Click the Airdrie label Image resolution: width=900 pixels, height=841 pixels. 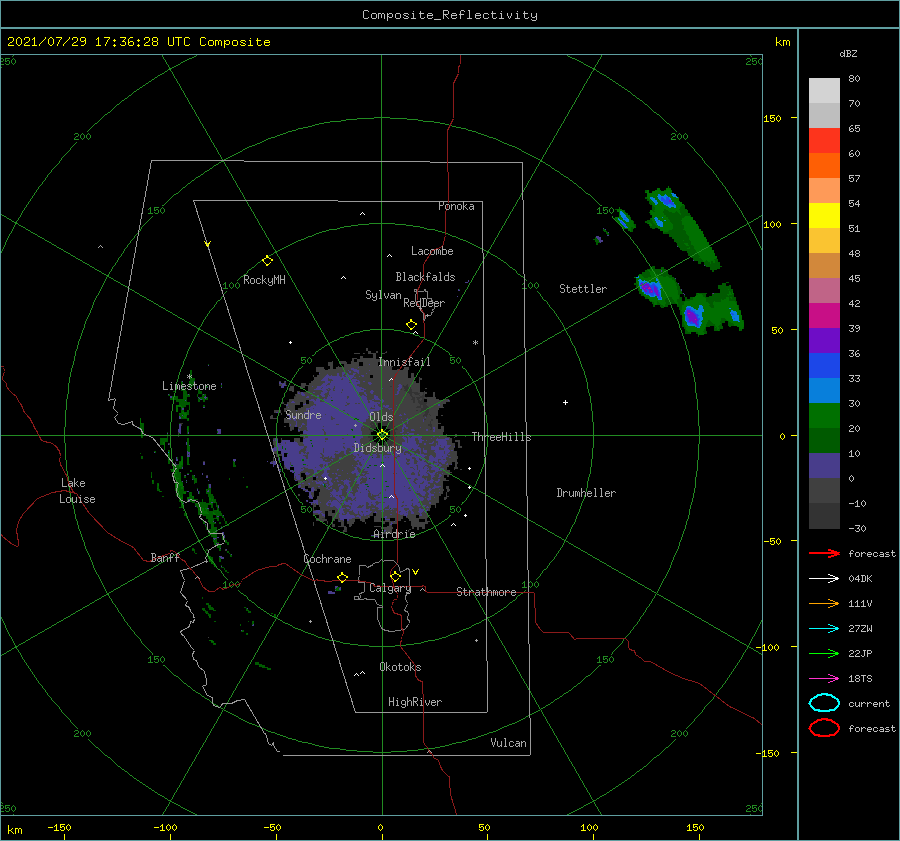(394, 534)
